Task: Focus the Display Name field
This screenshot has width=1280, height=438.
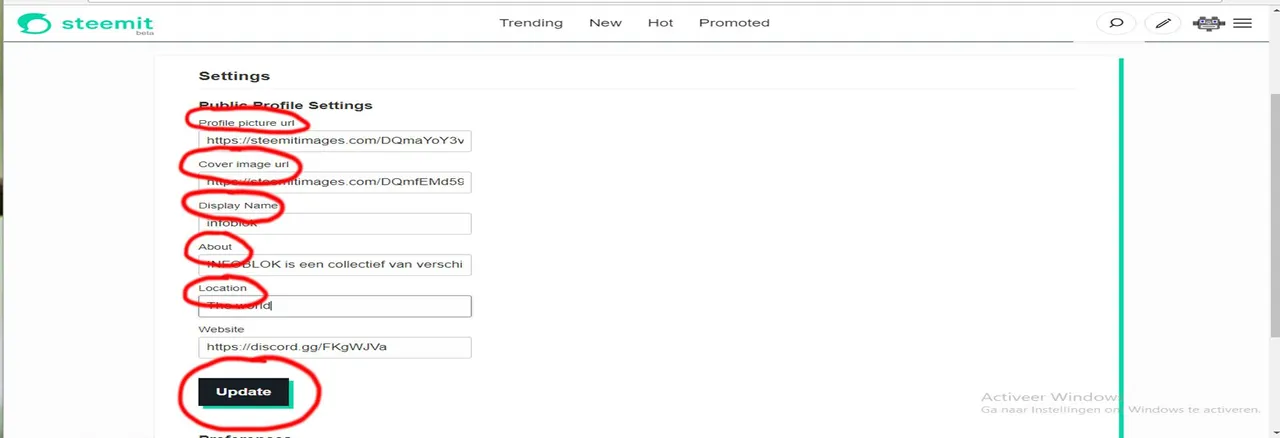Action: coord(334,223)
